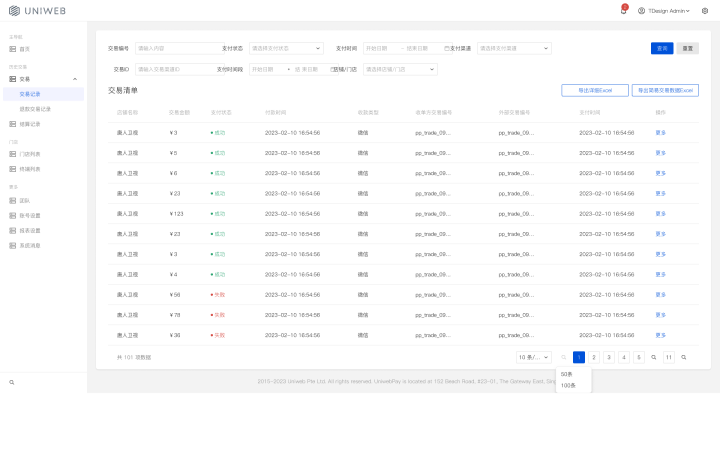The height and width of the screenshot is (451, 720).
Task: Jump to last page 11
Action: point(669,357)
